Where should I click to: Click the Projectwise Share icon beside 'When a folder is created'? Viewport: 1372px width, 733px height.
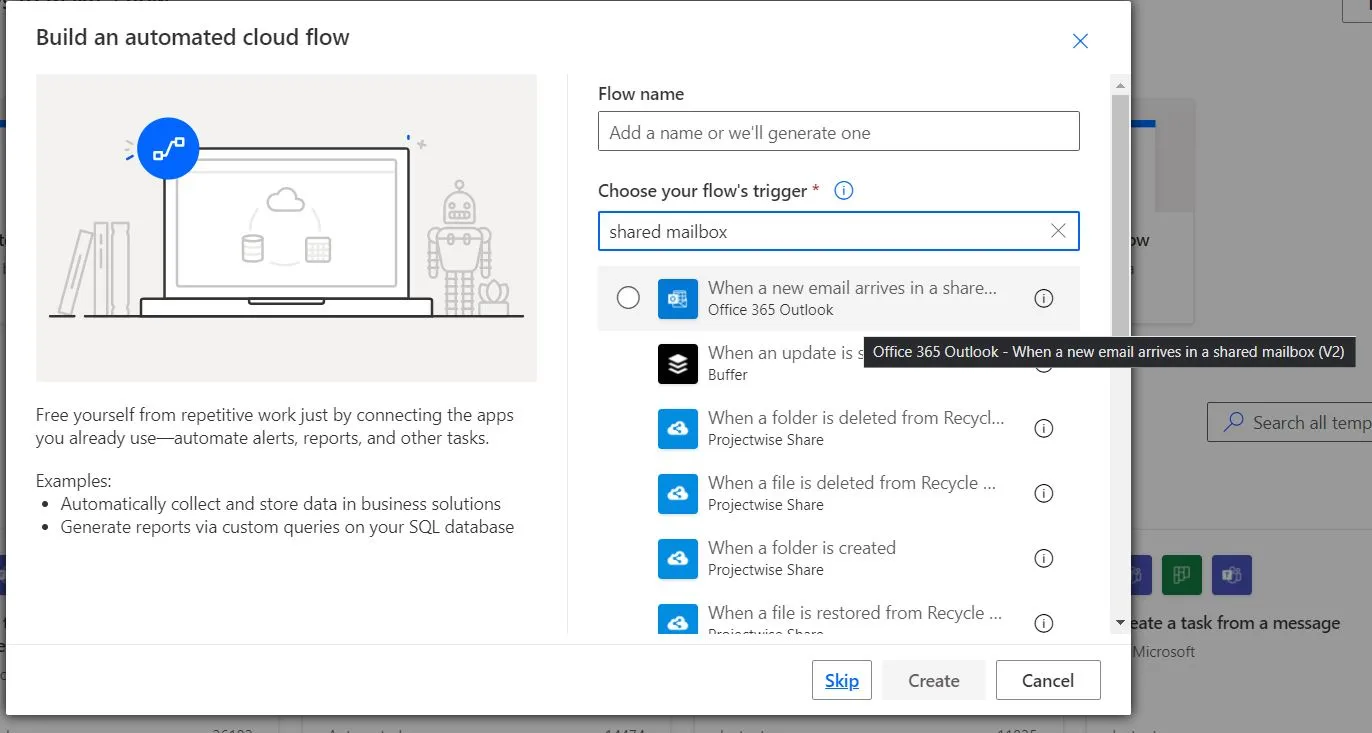(678, 558)
